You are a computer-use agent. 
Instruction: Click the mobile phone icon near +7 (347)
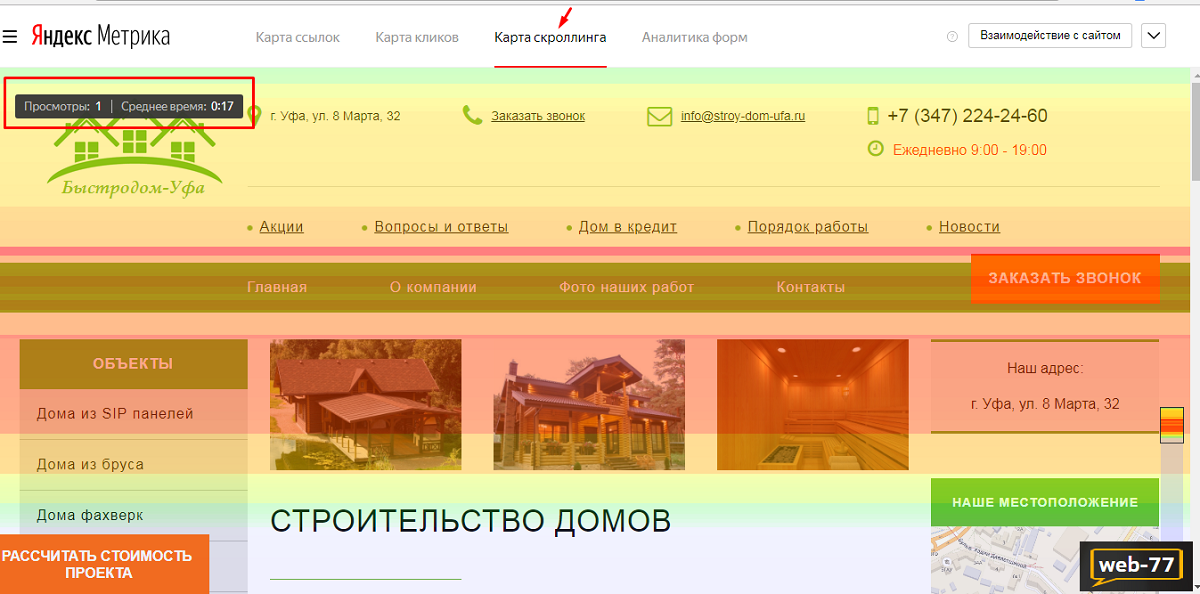click(872, 116)
